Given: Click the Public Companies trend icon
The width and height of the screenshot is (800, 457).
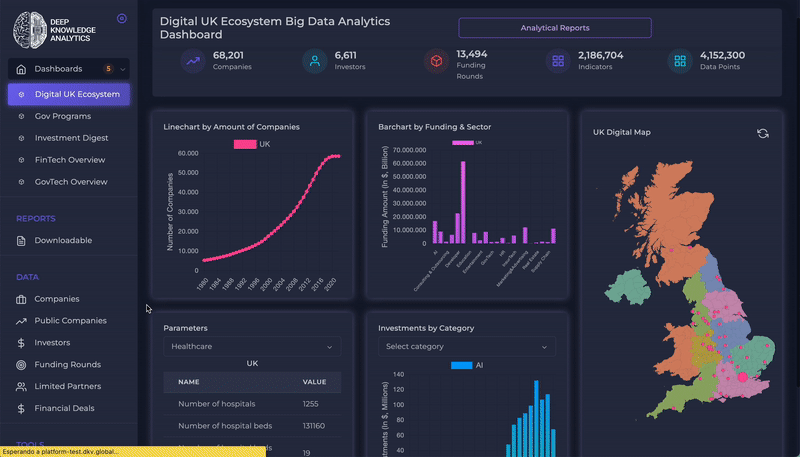Looking at the screenshot, I should coord(21,321).
